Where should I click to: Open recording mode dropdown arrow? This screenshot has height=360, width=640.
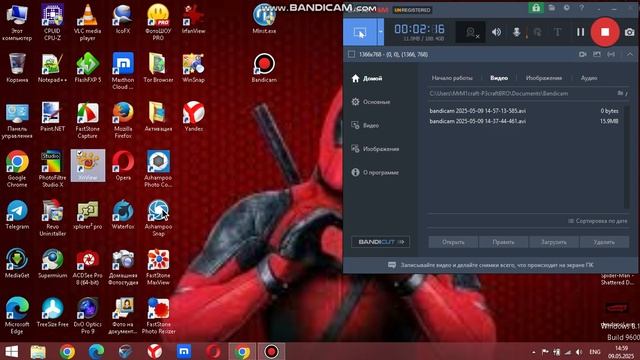(x=380, y=32)
